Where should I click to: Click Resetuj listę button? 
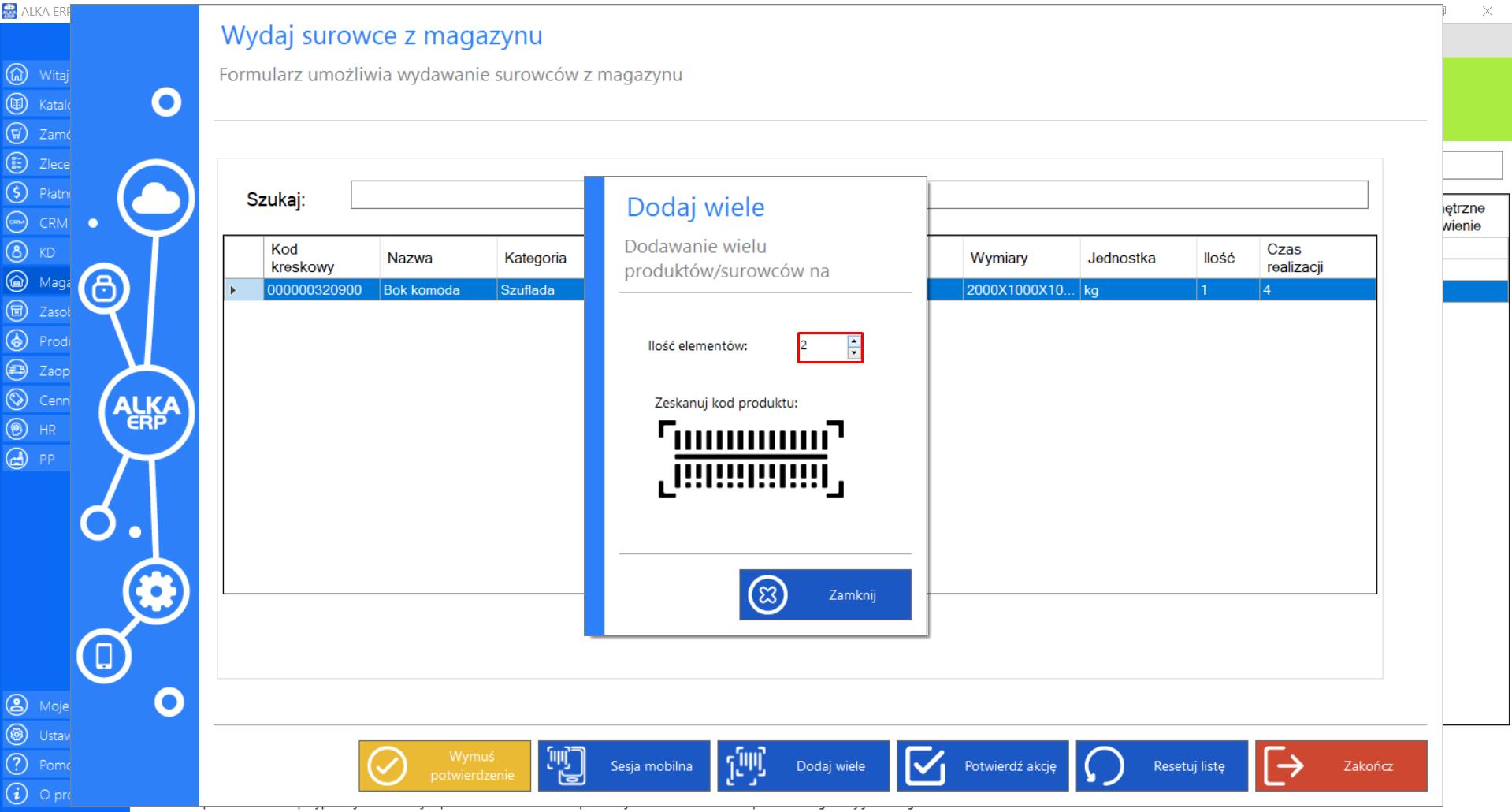1162,765
